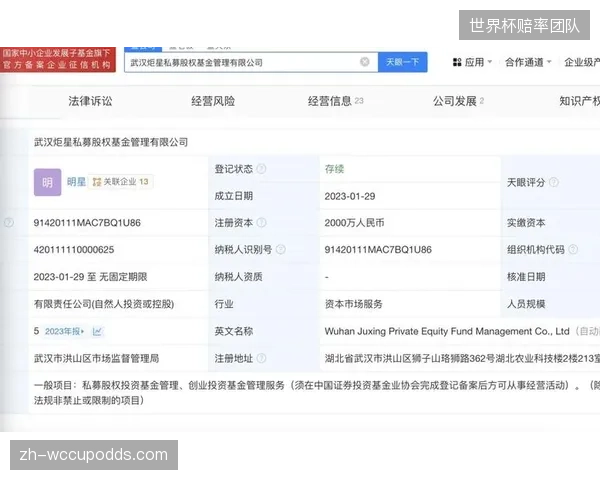This screenshot has height=480, width=600.
Task: Open the 关联企业 13 badge
Action: click(121, 182)
